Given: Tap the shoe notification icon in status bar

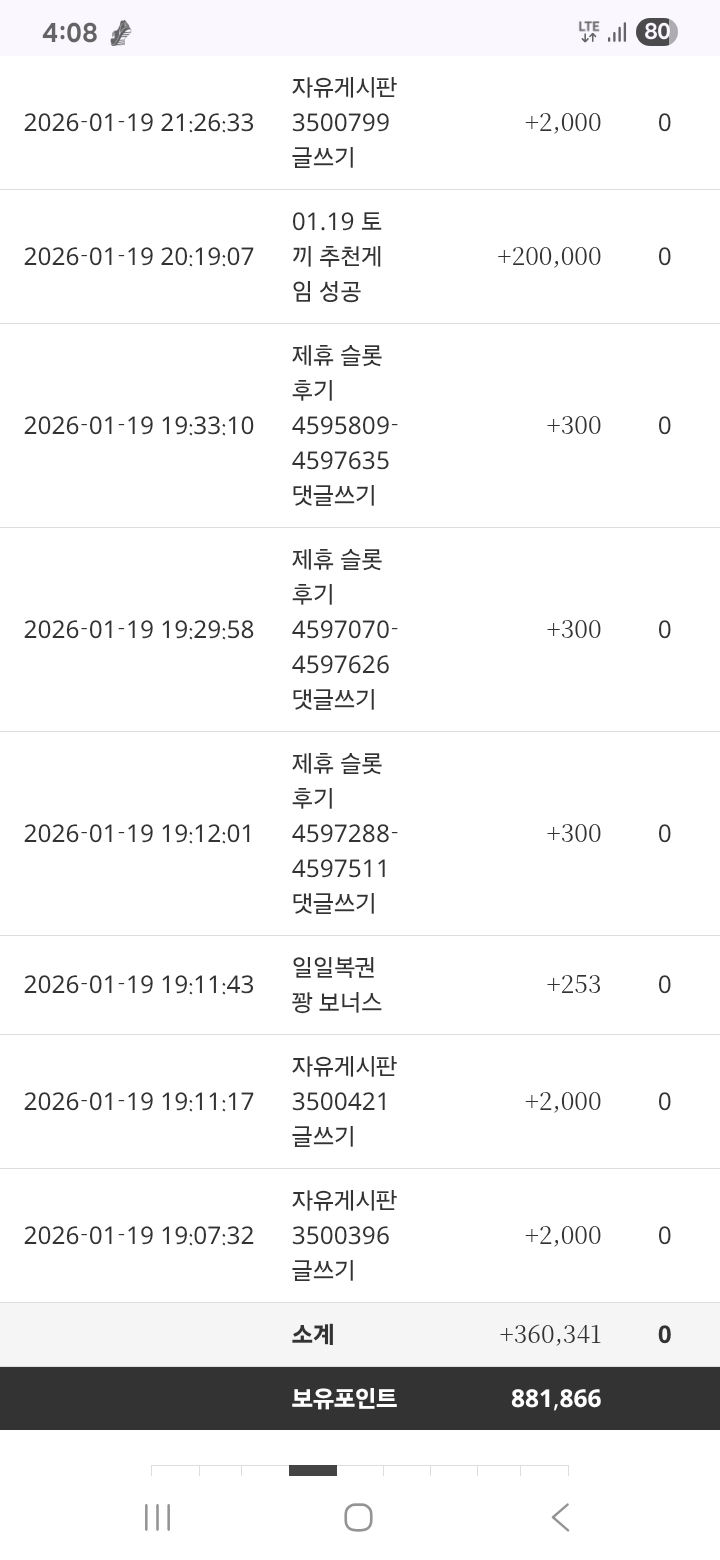Looking at the screenshot, I should [x=121, y=33].
